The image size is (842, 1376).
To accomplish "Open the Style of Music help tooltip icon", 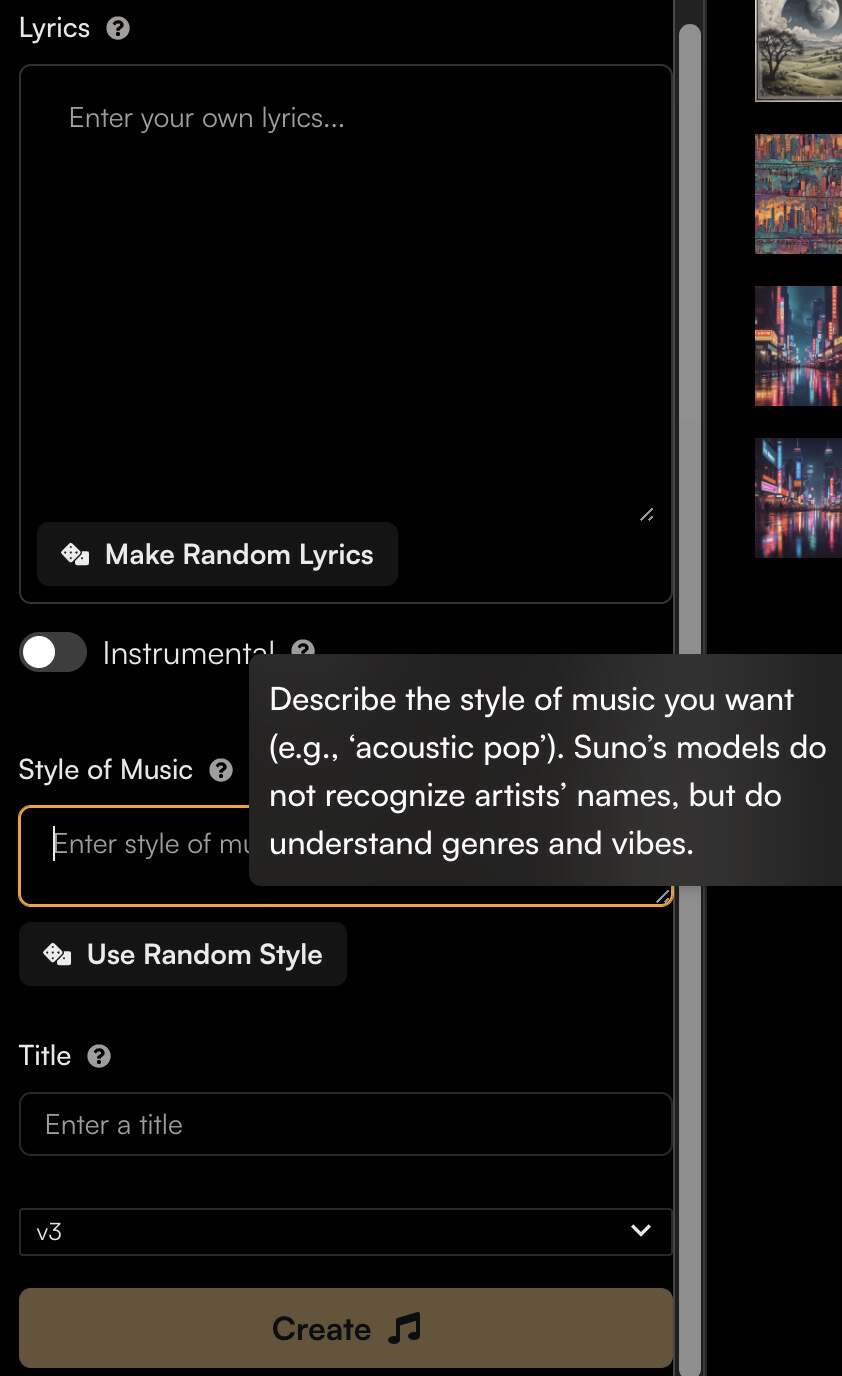I will [221, 770].
